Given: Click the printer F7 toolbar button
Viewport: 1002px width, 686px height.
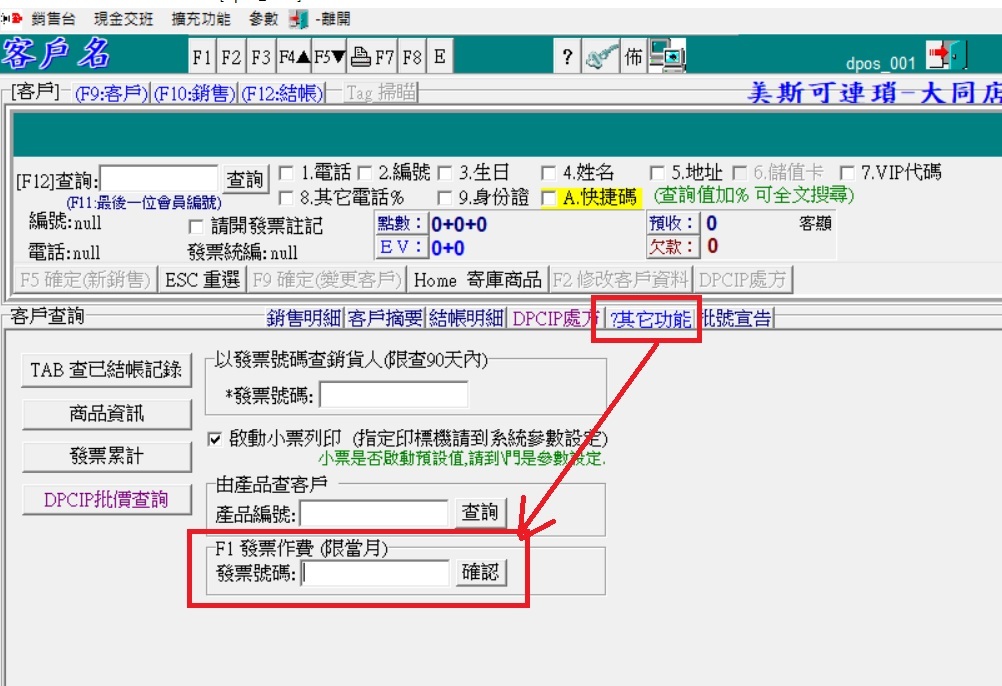Looking at the screenshot, I should pos(373,57).
